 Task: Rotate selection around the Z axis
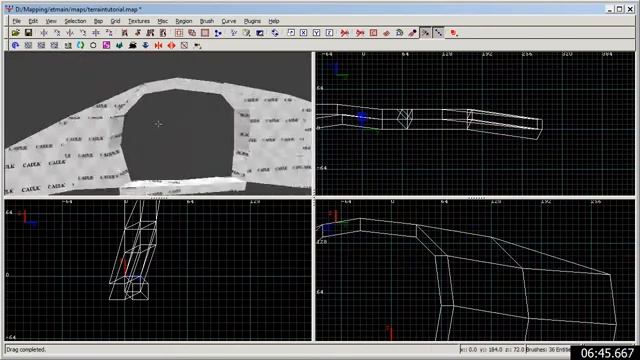coord(109,33)
